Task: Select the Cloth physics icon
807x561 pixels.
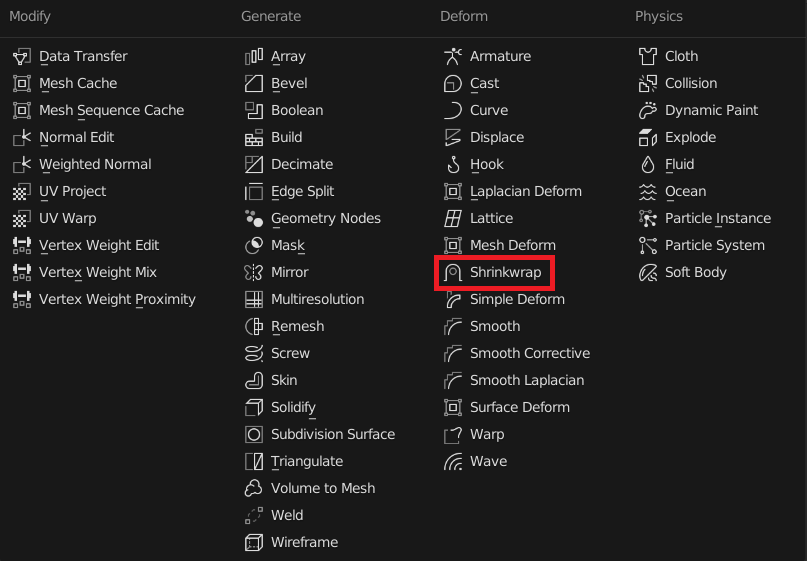Action: [x=648, y=57]
